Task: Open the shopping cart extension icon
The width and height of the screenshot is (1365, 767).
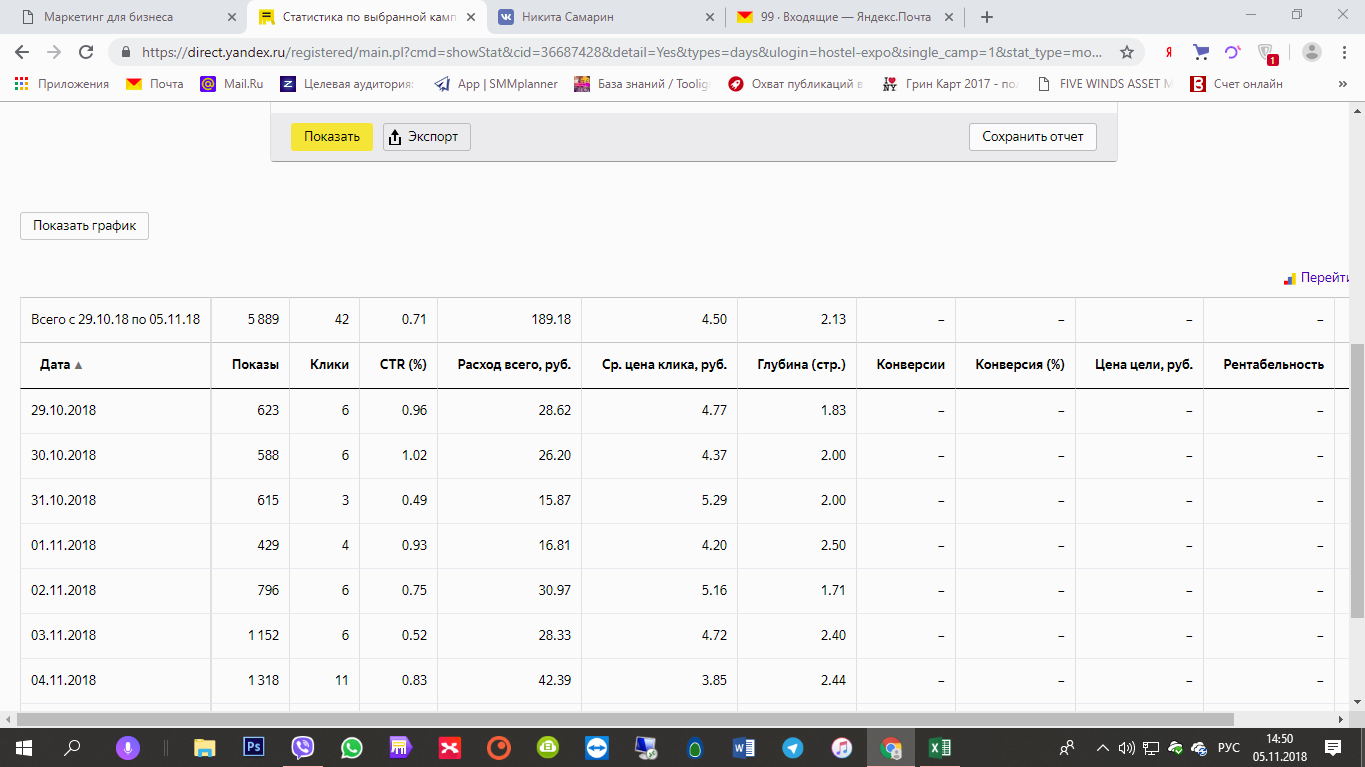Action: pos(1201,52)
